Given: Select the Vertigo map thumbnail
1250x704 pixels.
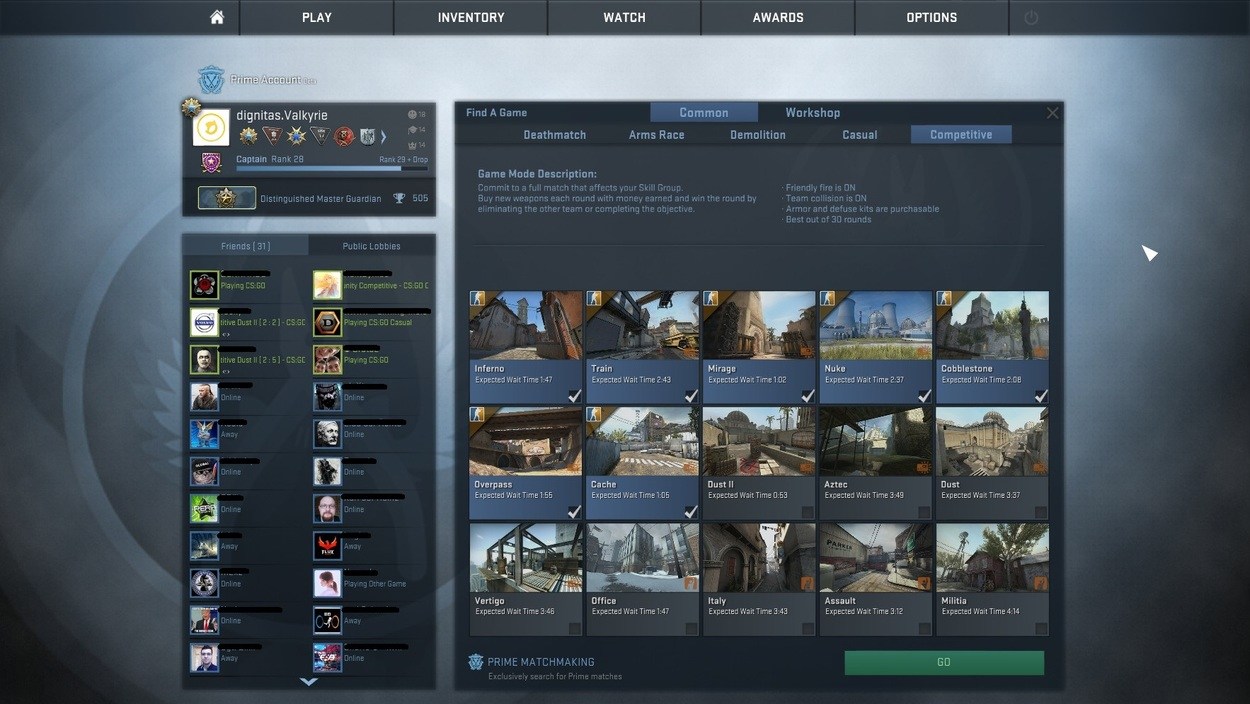Looking at the screenshot, I should click(x=526, y=558).
